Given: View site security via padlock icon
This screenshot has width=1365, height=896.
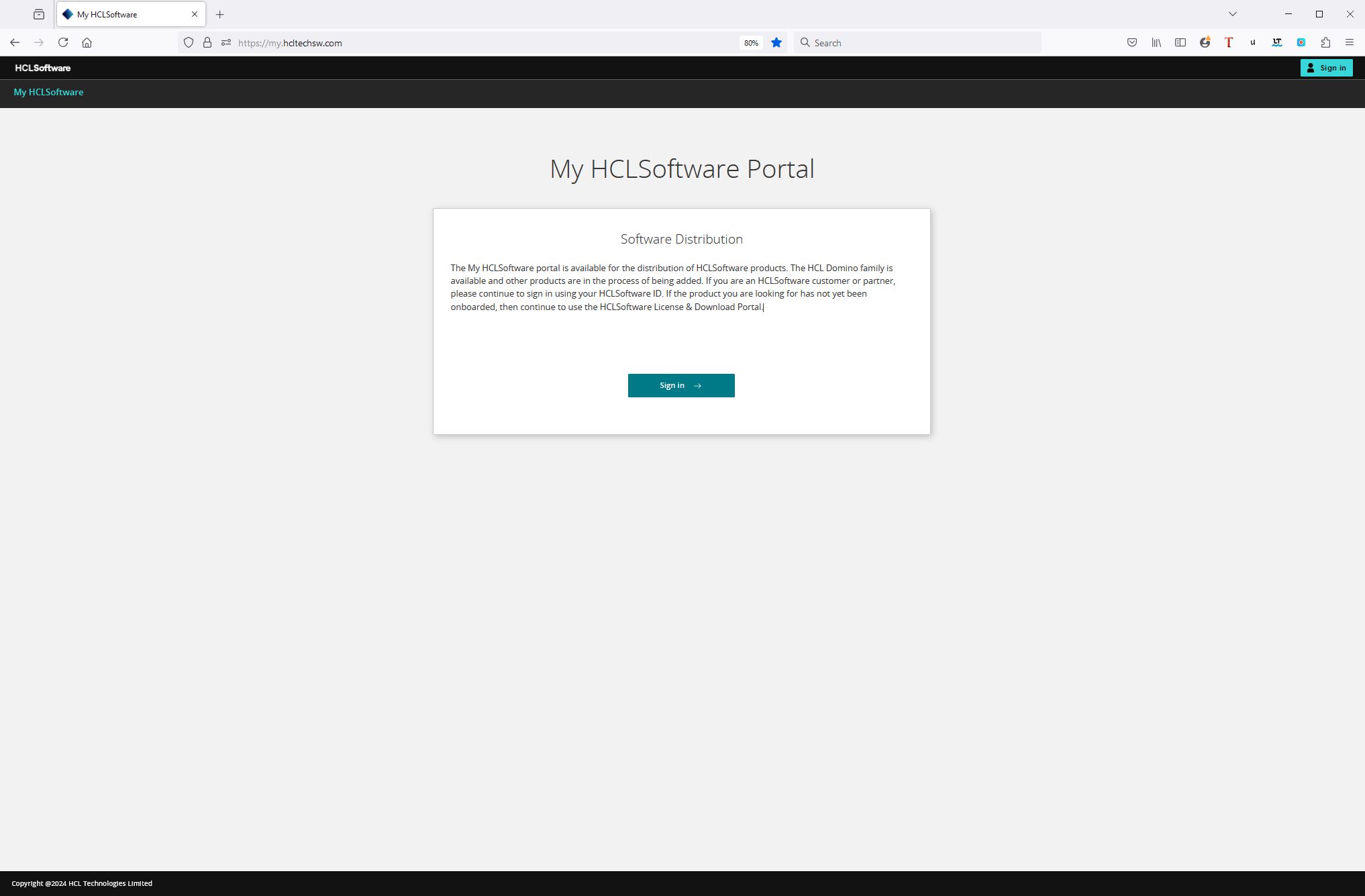Looking at the screenshot, I should [207, 42].
